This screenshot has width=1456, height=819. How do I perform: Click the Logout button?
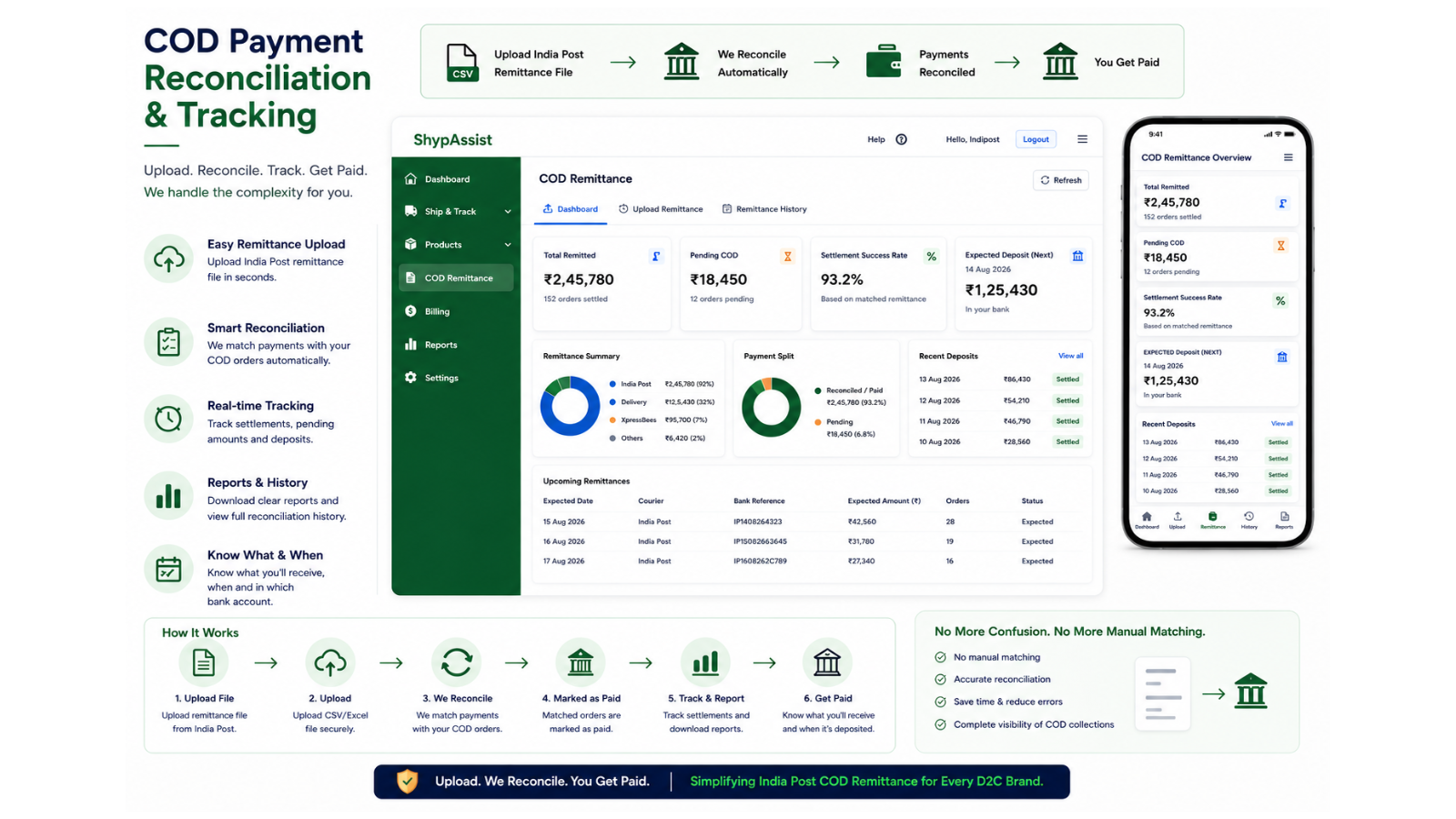point(1036,139)
